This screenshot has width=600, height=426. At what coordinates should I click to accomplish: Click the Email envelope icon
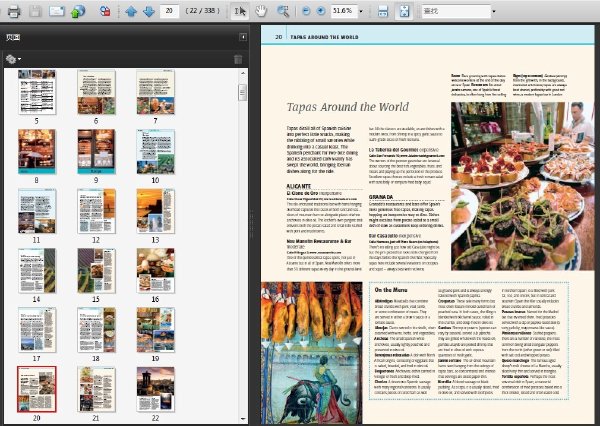(x=57, y=11)
